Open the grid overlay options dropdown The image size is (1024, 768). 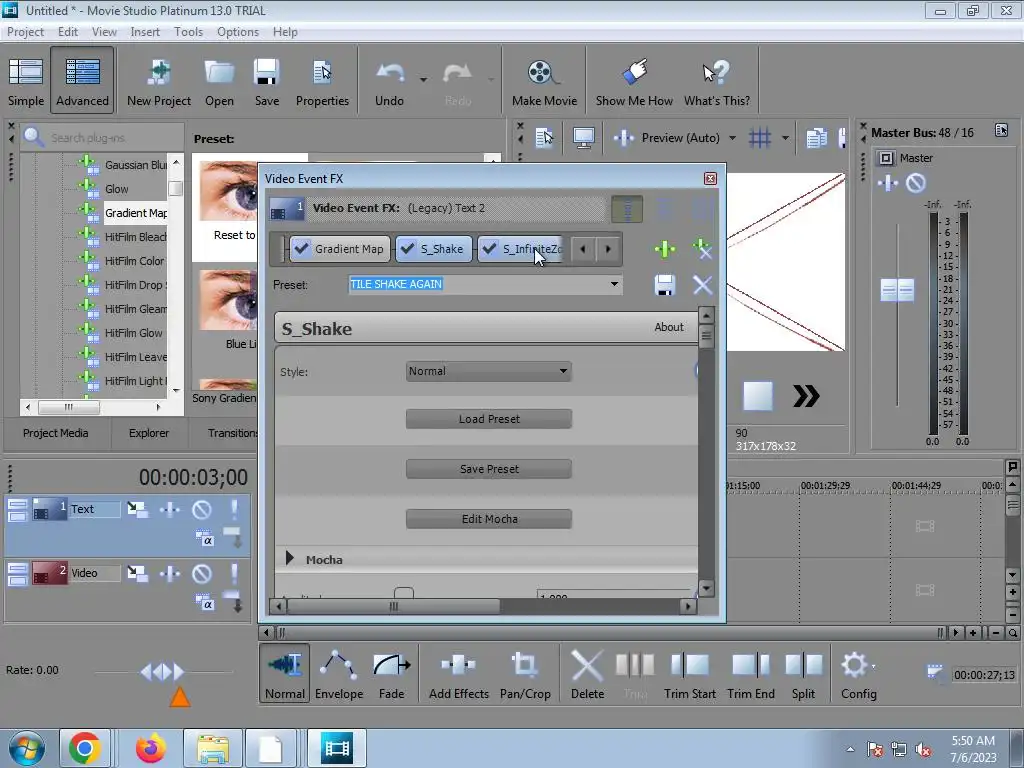pyautogui.click(x=785, y=138)
